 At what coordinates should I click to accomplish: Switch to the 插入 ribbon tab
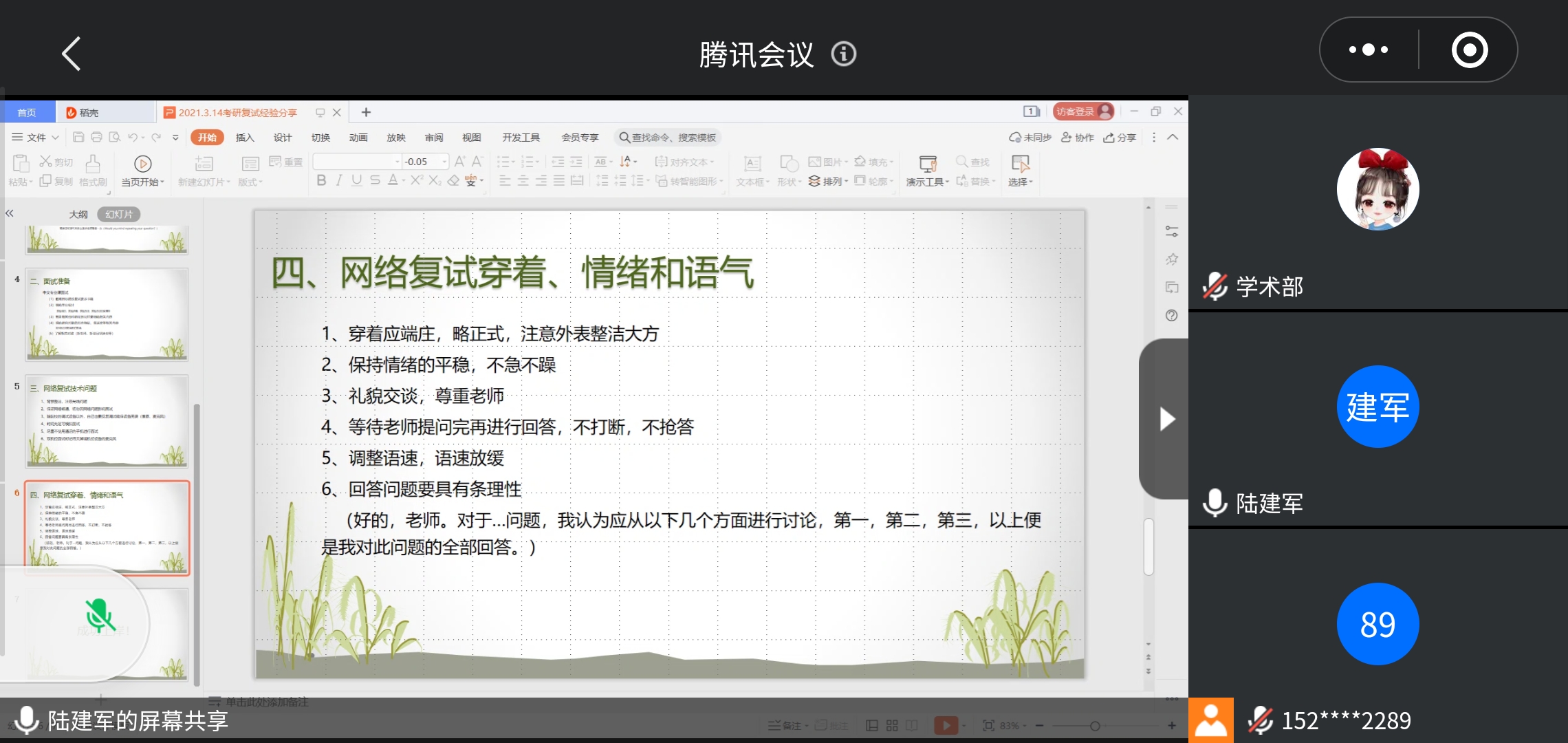pyautogui.click(x=245, y=138)
